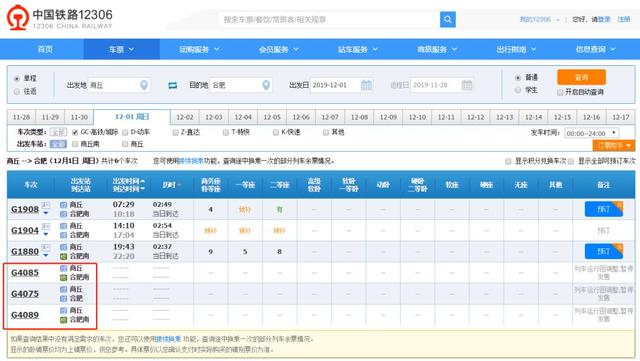Image resolution: width=640 pixels, height=361 pixels.
Task: Select the round-trip radio button
Action: tap(17, 91)
